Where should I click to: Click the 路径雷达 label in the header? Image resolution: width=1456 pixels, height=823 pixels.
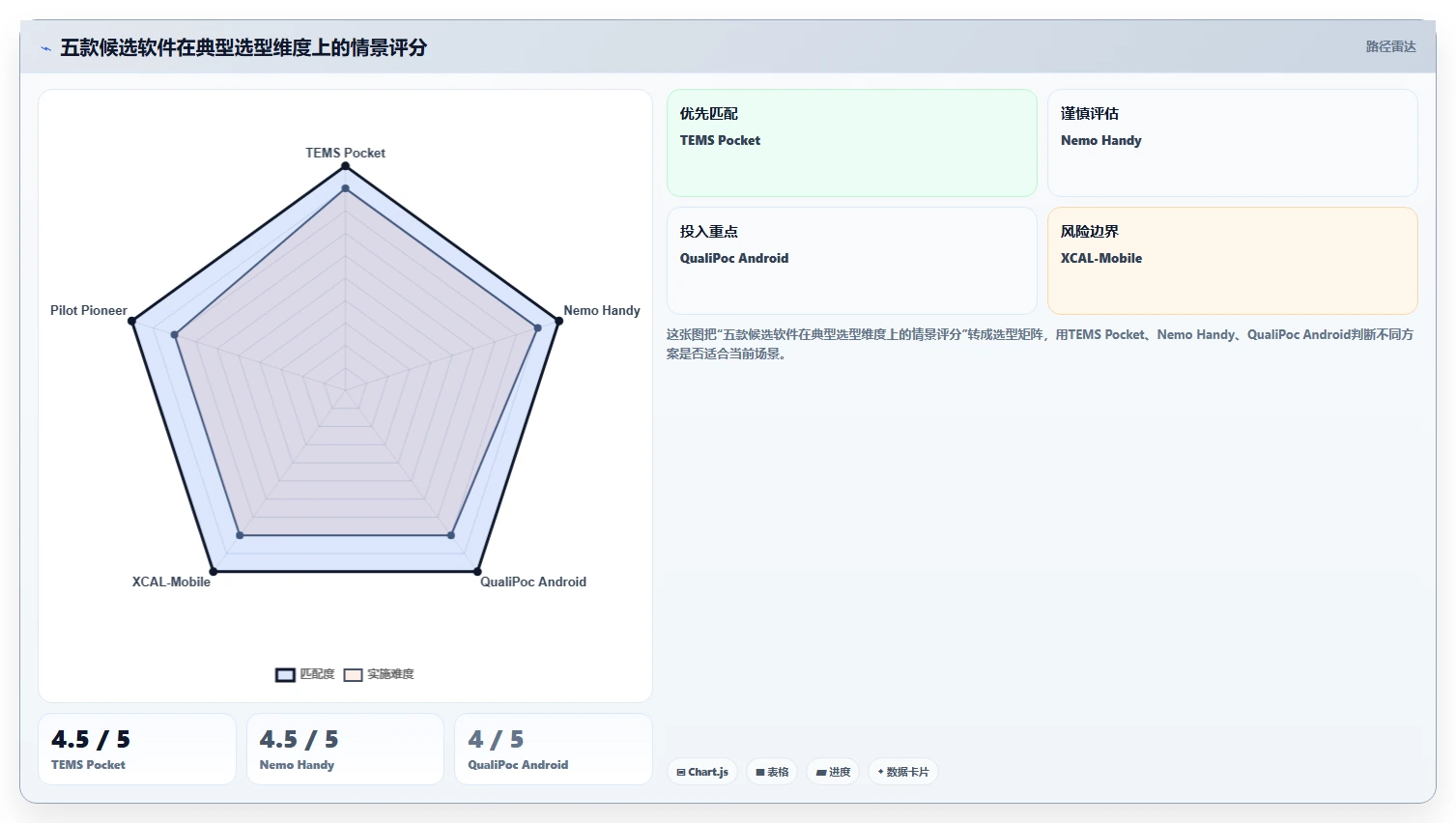click(1390, 46)
